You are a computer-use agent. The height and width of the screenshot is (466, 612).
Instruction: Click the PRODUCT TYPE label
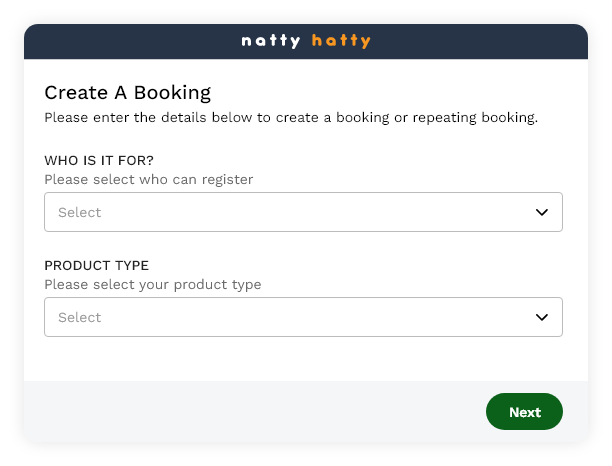(96, 265)
